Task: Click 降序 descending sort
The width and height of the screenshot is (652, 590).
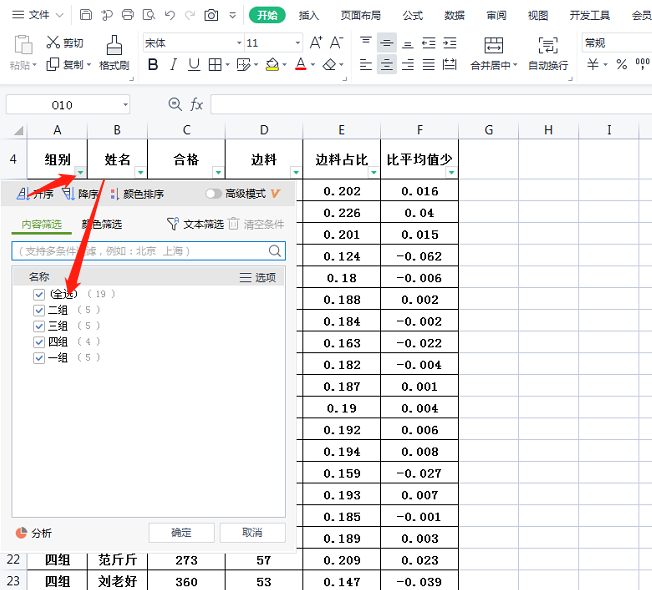Action: tap(80, 194)
